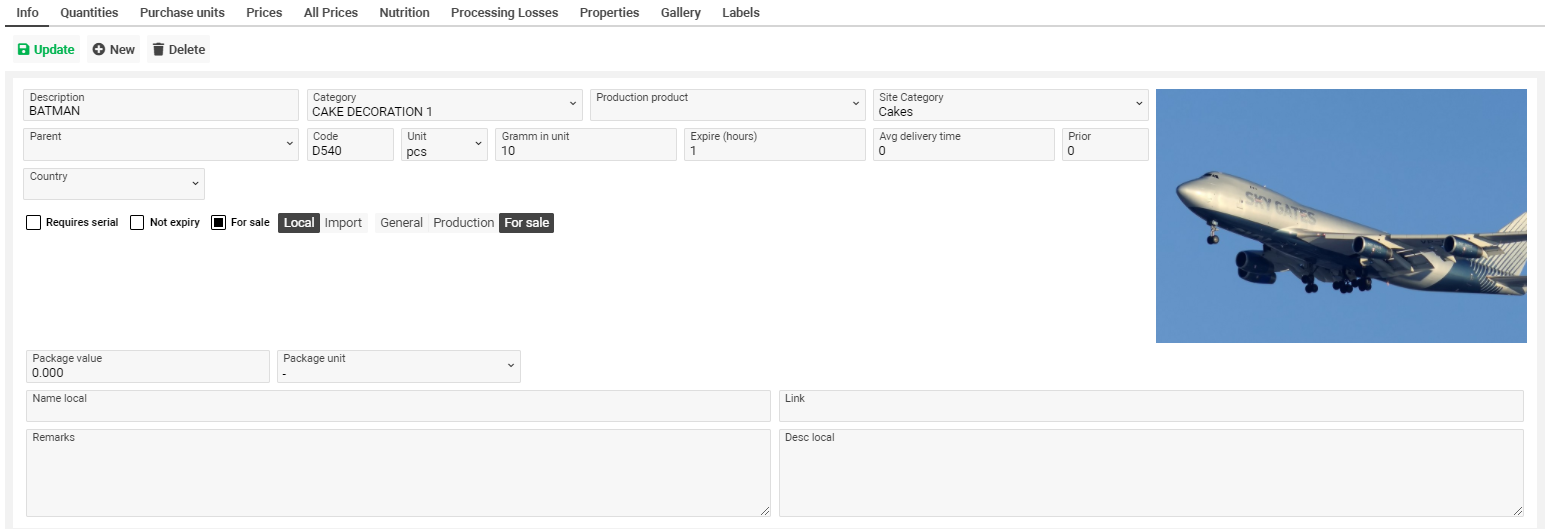Select the Production type button
1546x529 pixels.
(463, 223)
